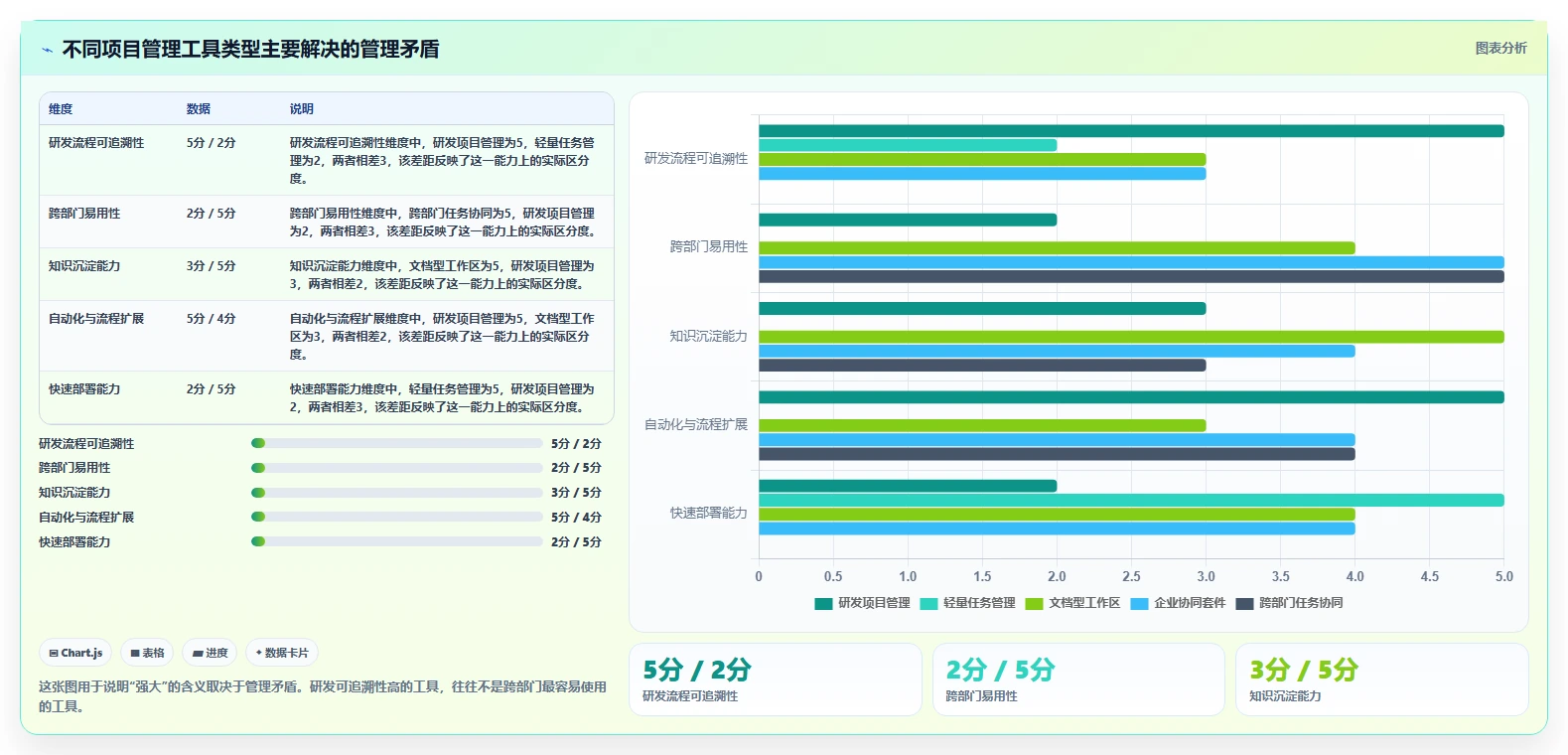Toggle the 文档型工作区 legend swatch
Viewport: 1568px width, 755px height.
tap(1034, 603)
